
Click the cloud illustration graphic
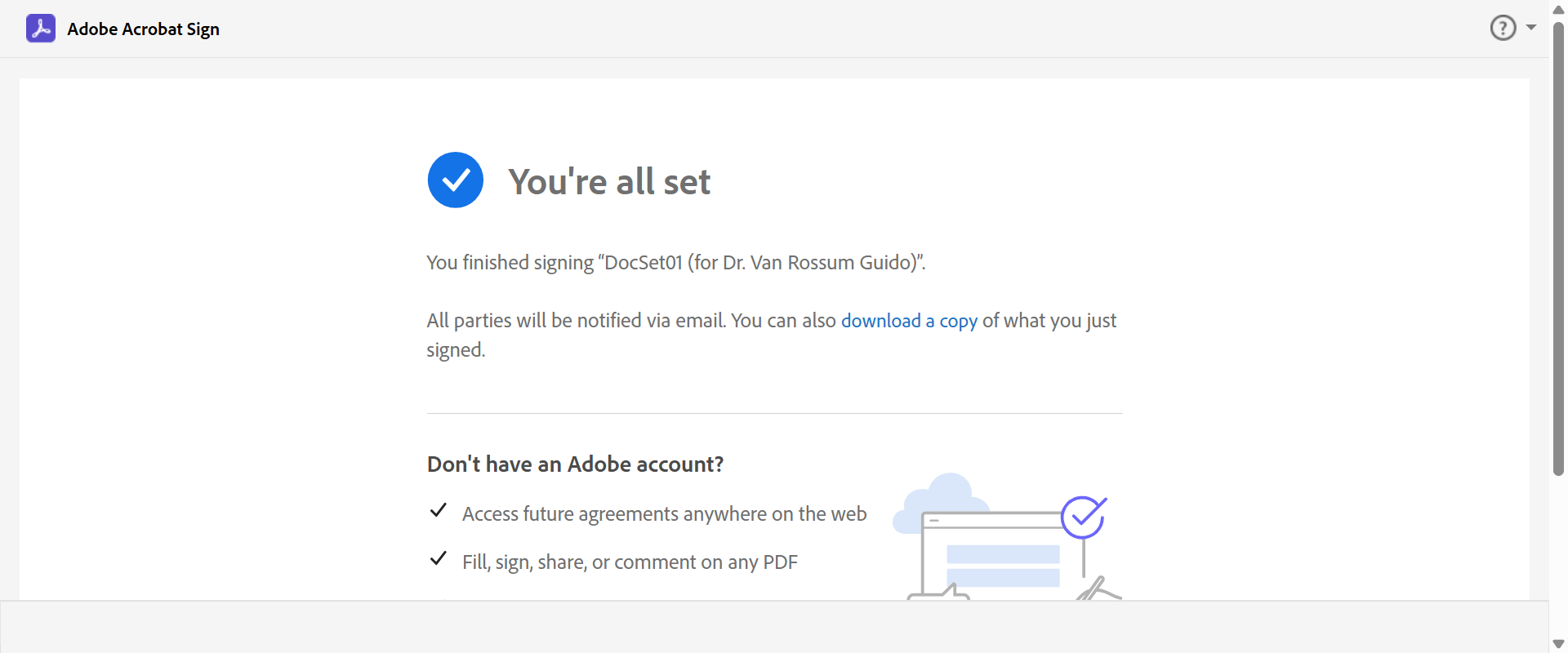(939, 498)
